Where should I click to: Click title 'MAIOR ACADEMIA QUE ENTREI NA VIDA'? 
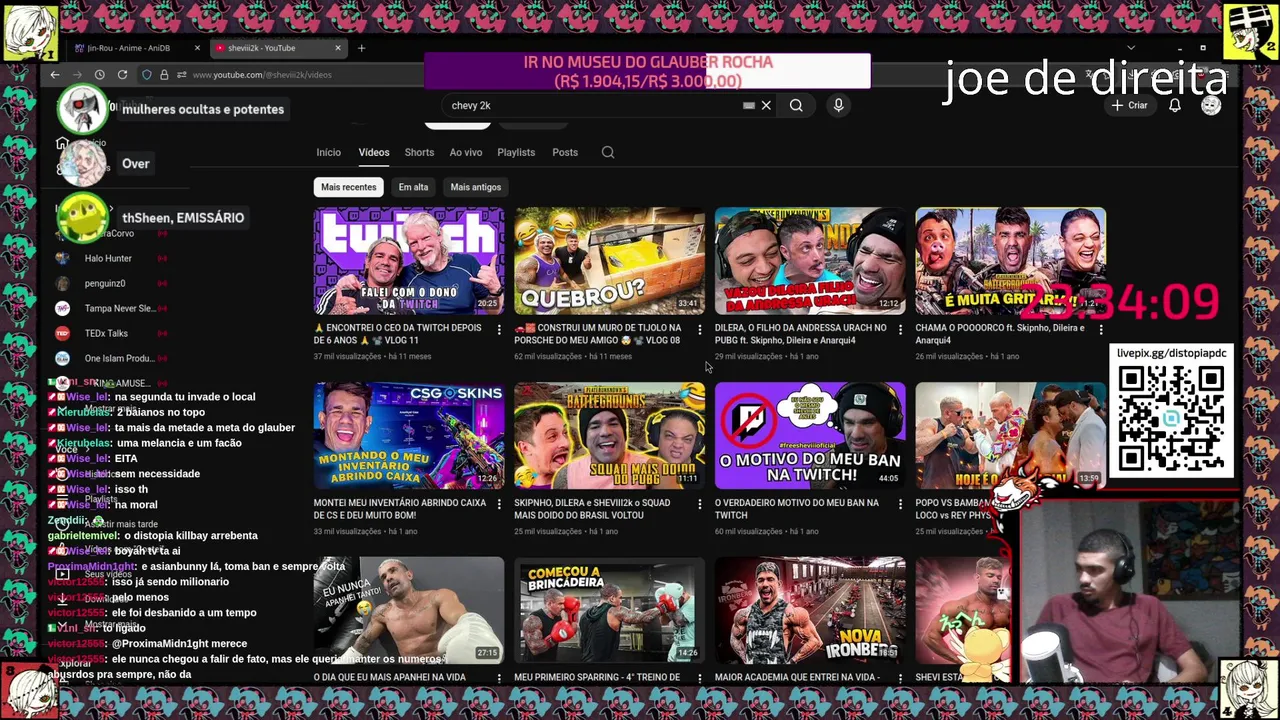coord(797,678)
